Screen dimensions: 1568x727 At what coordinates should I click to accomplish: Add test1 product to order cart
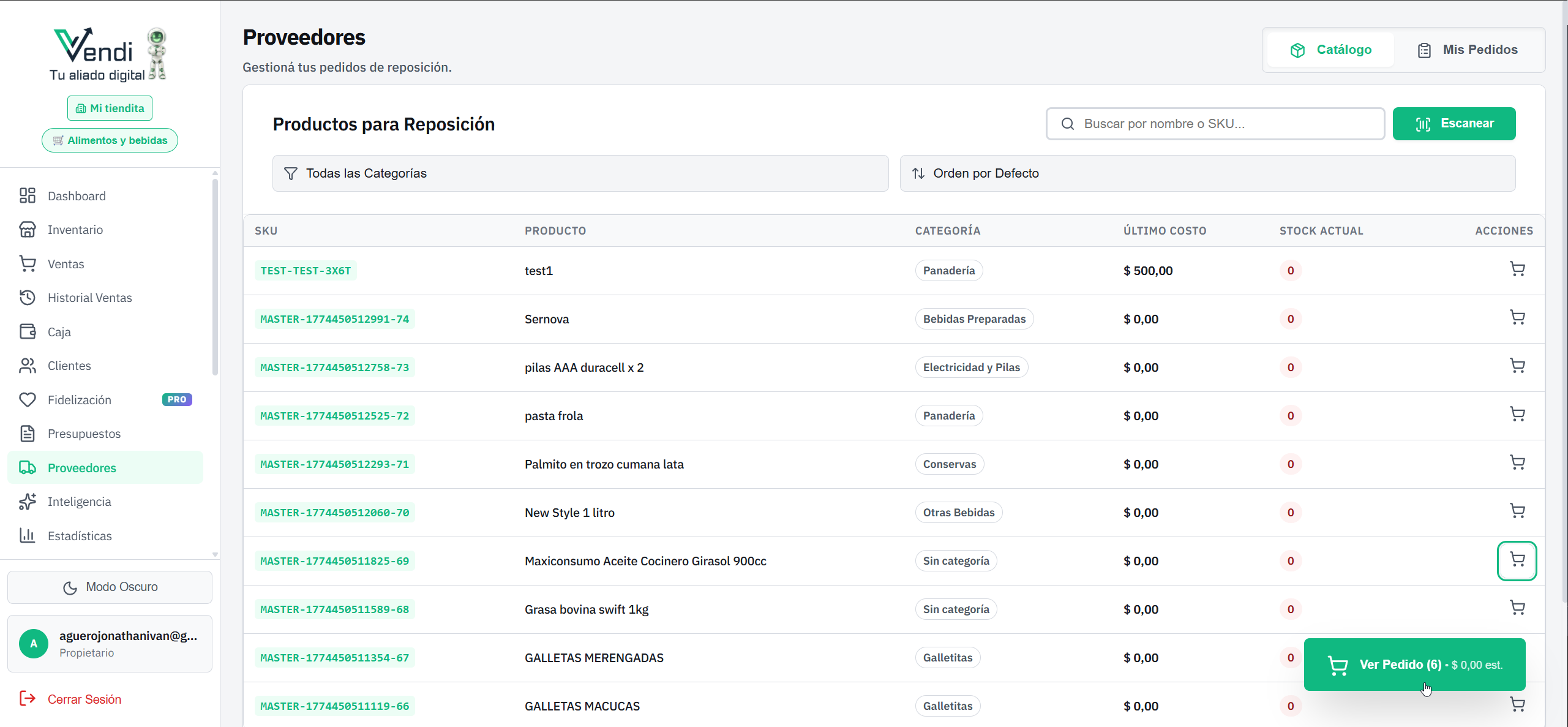(x=1517, y=269)
